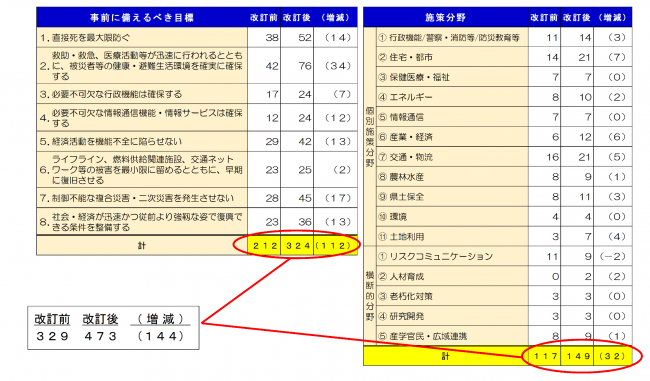Click the (4) change in 土地利用 row

pyautogui.click(x=616, y=236)
